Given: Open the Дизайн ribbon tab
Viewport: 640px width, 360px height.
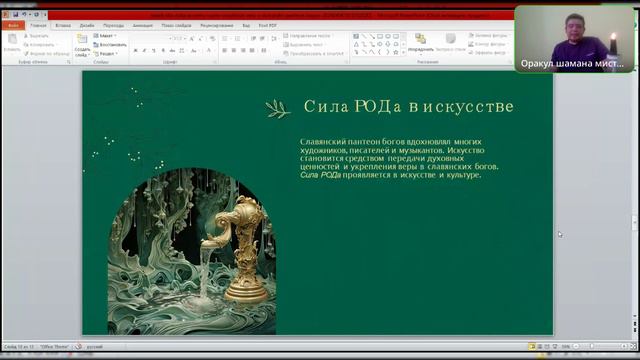Looking at the screenshot, I should coord(87,25).
